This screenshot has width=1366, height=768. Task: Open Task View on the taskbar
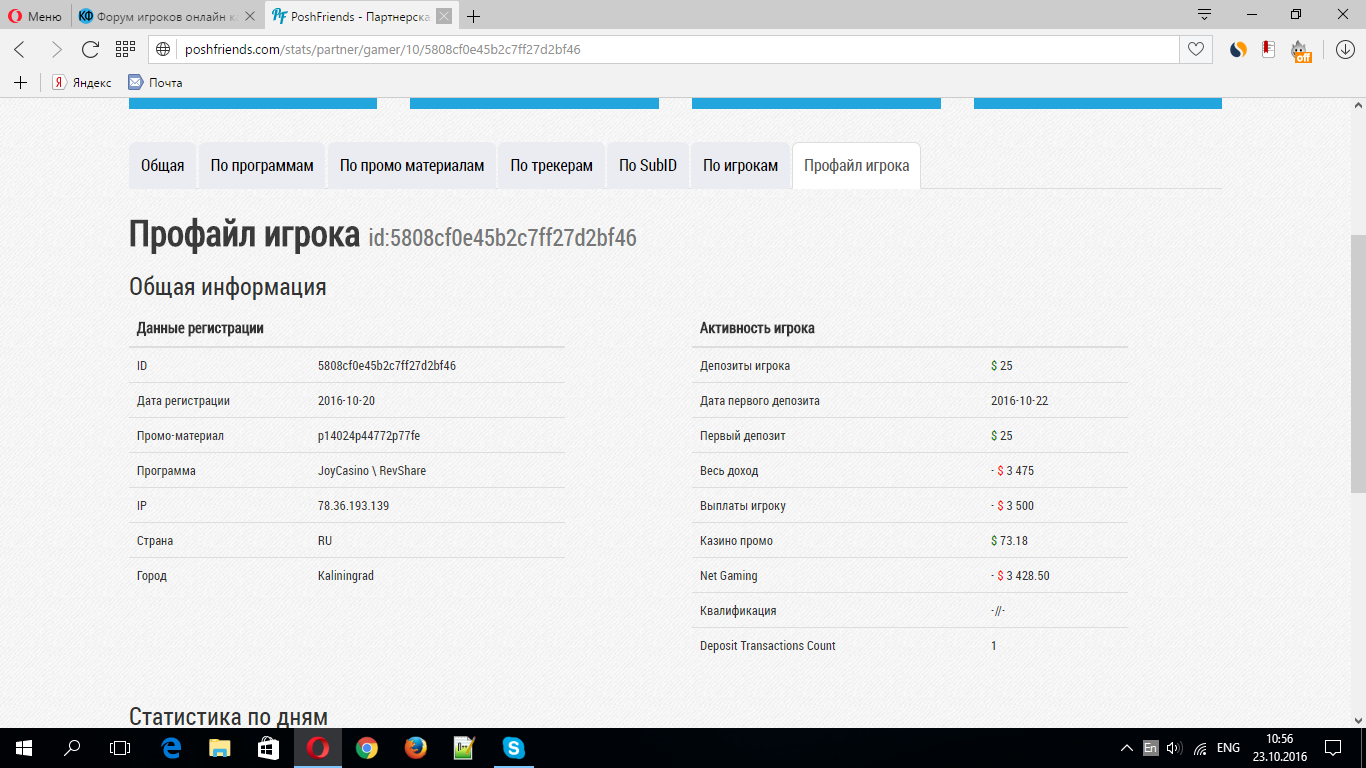(x=120, y=747)
